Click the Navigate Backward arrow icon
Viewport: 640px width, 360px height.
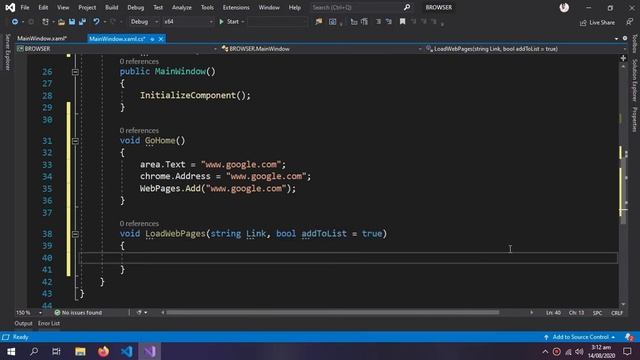[x=15, y=22]
